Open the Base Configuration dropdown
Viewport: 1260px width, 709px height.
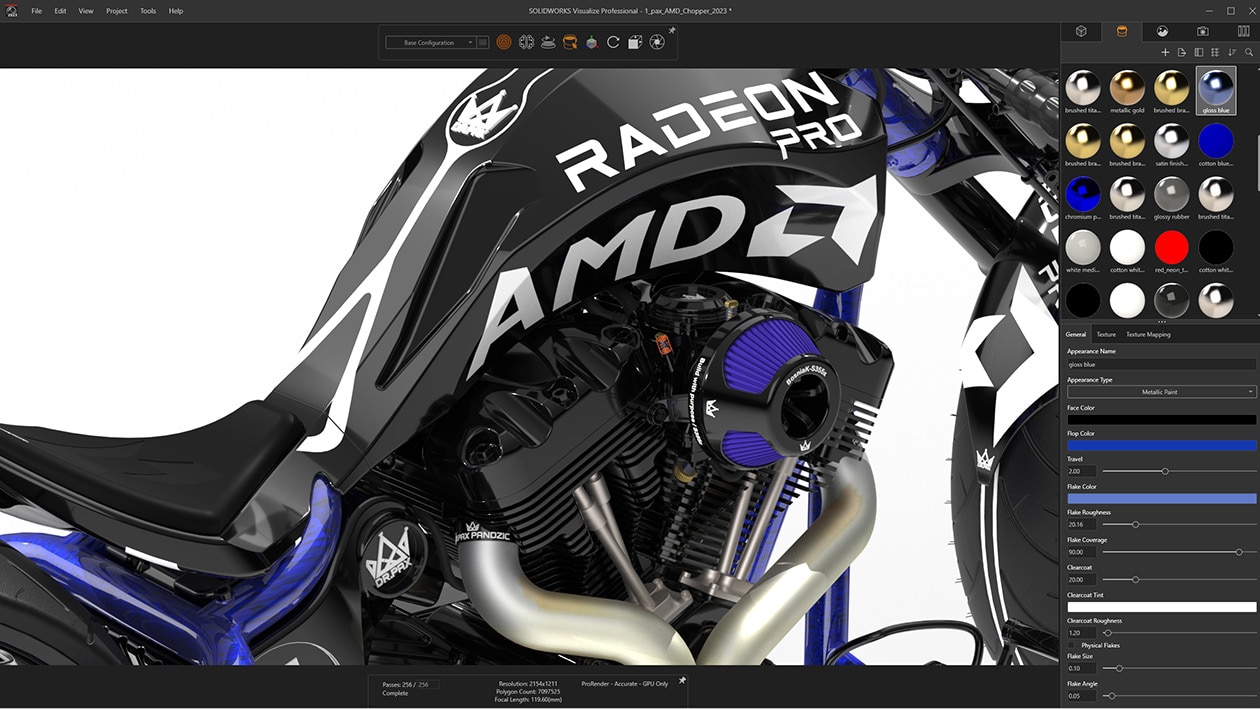coord(432,42)
